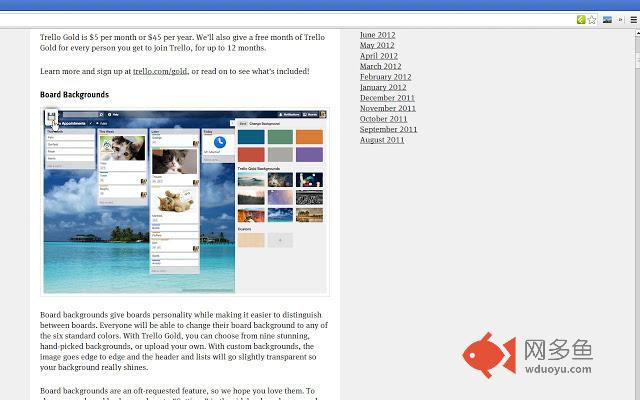Click the plus tile to add custom background
The image size is (640, 400).
tap(280, 240)
